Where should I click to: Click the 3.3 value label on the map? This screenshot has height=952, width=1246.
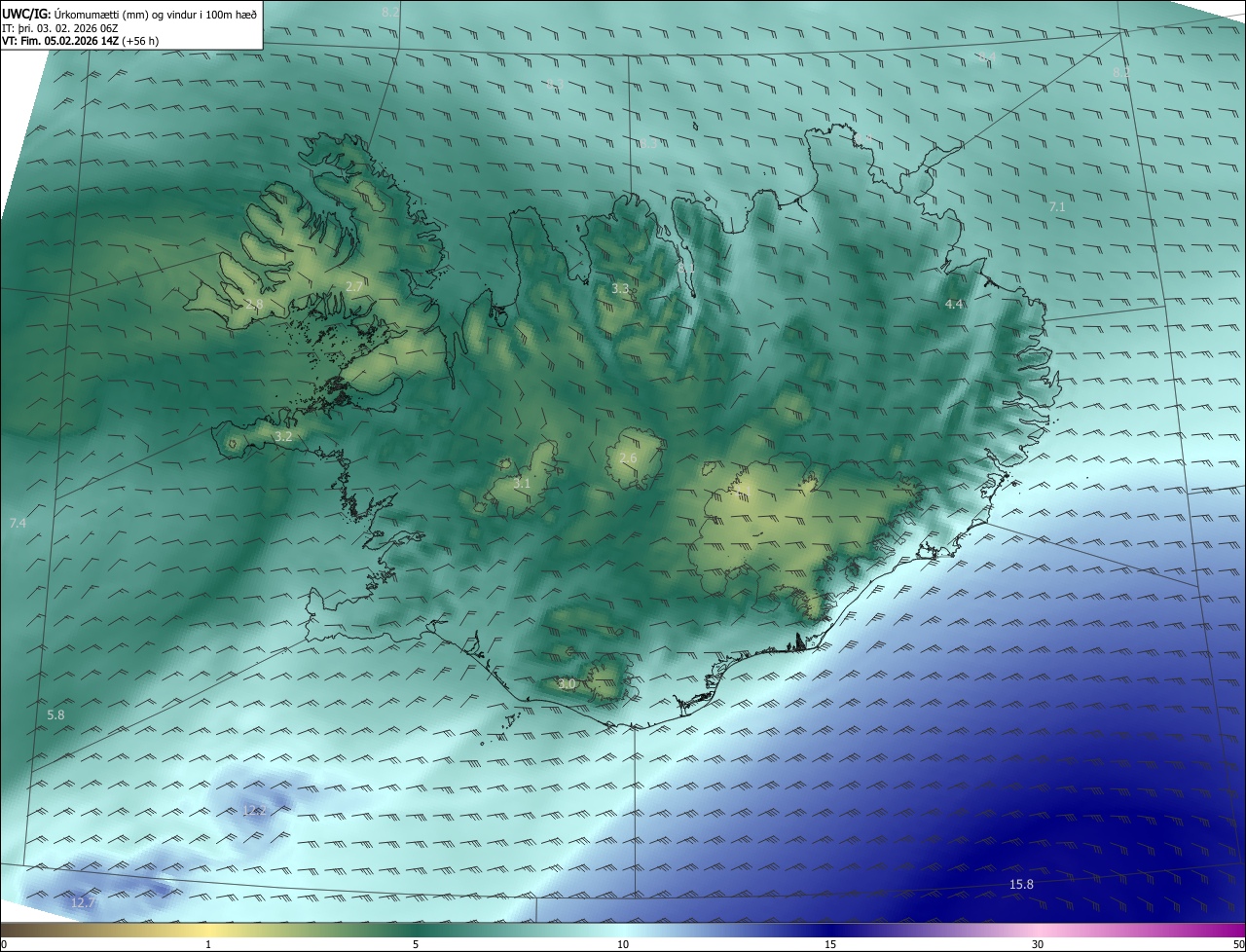tap(620, 289)
